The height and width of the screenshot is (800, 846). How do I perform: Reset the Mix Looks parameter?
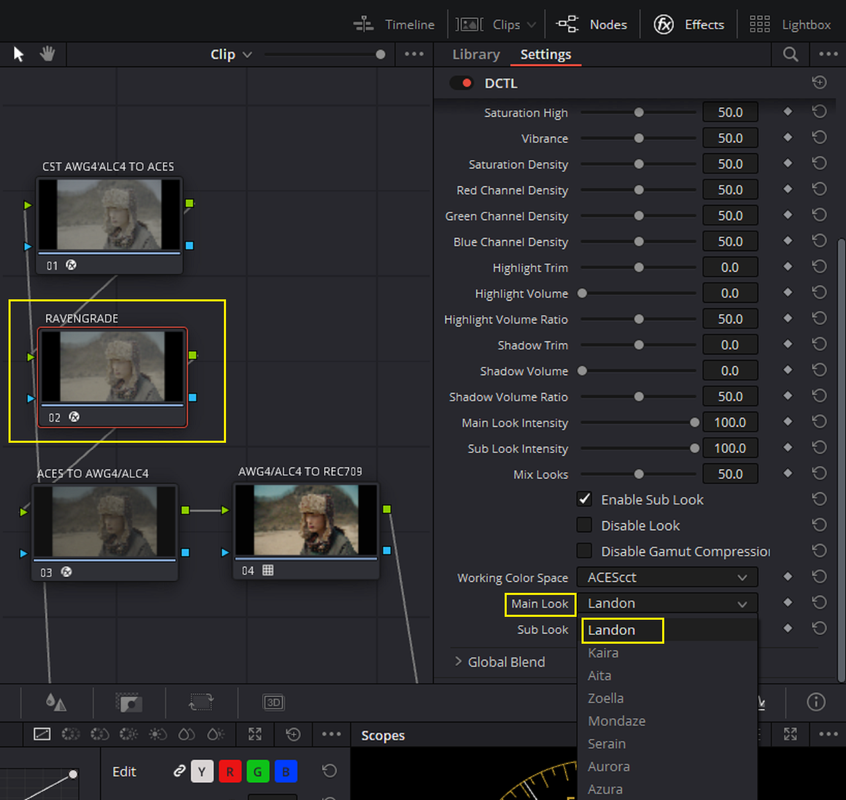pyautogui.click(x=819, y=474)
